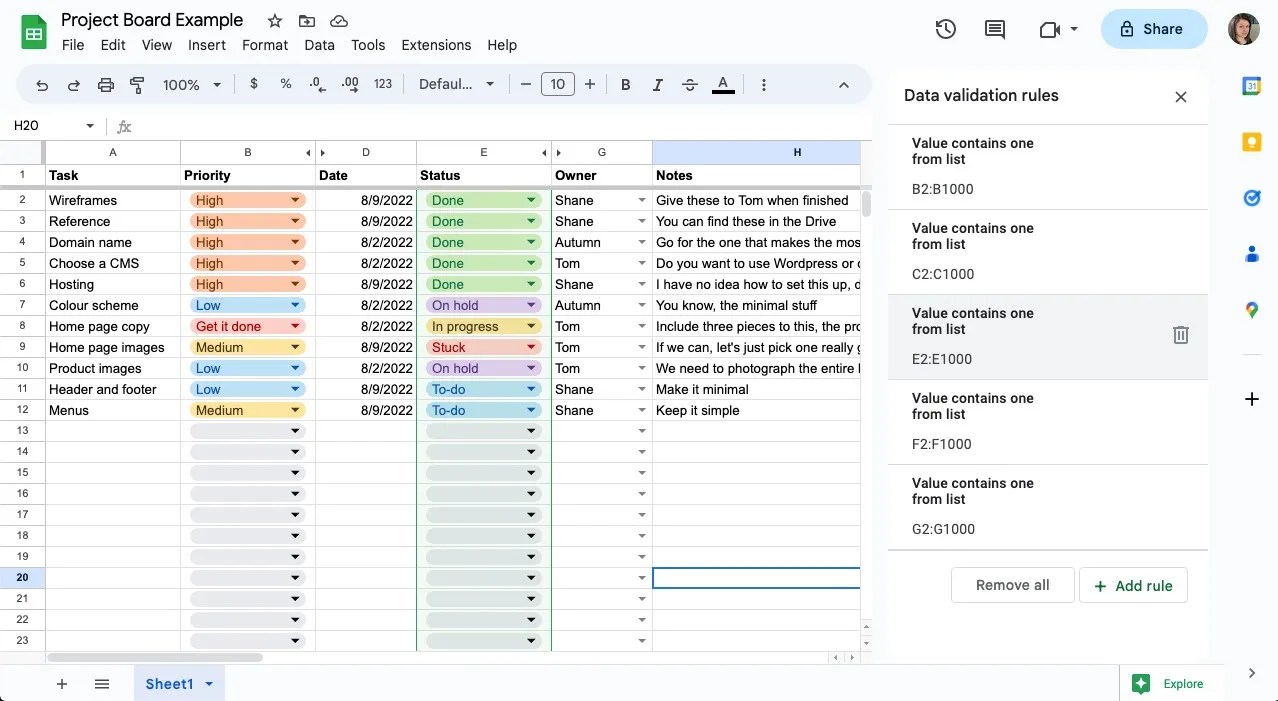Open the Data menu
This screenshot has height=701, width=1278.
(319, 45)
